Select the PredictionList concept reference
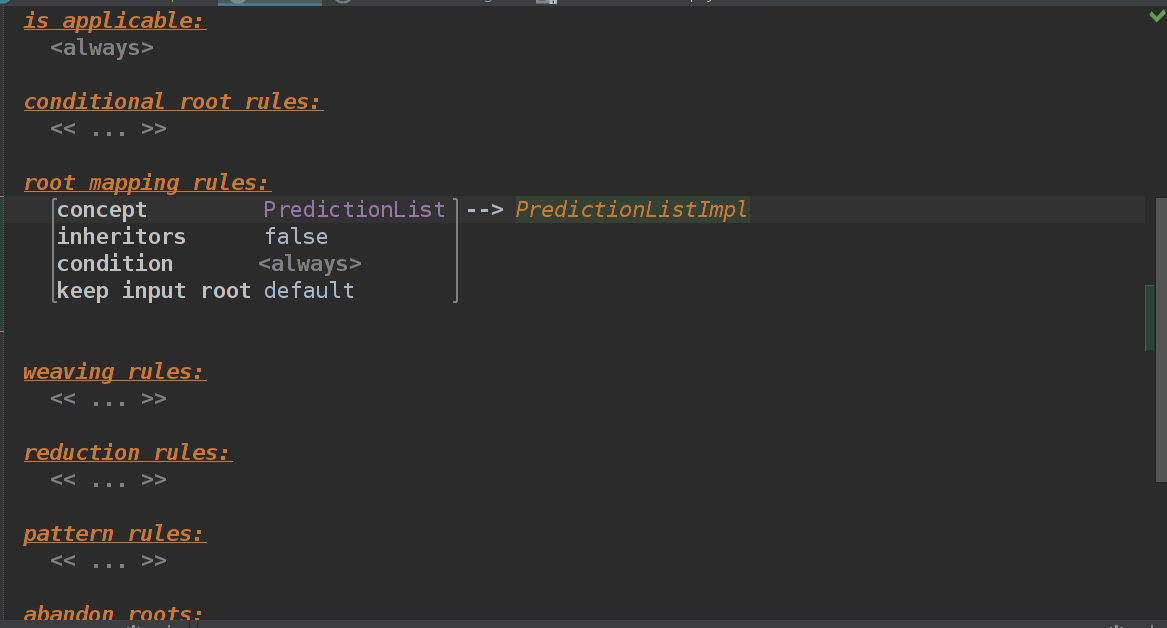The image size is (1167, 628). coord(354,210)
